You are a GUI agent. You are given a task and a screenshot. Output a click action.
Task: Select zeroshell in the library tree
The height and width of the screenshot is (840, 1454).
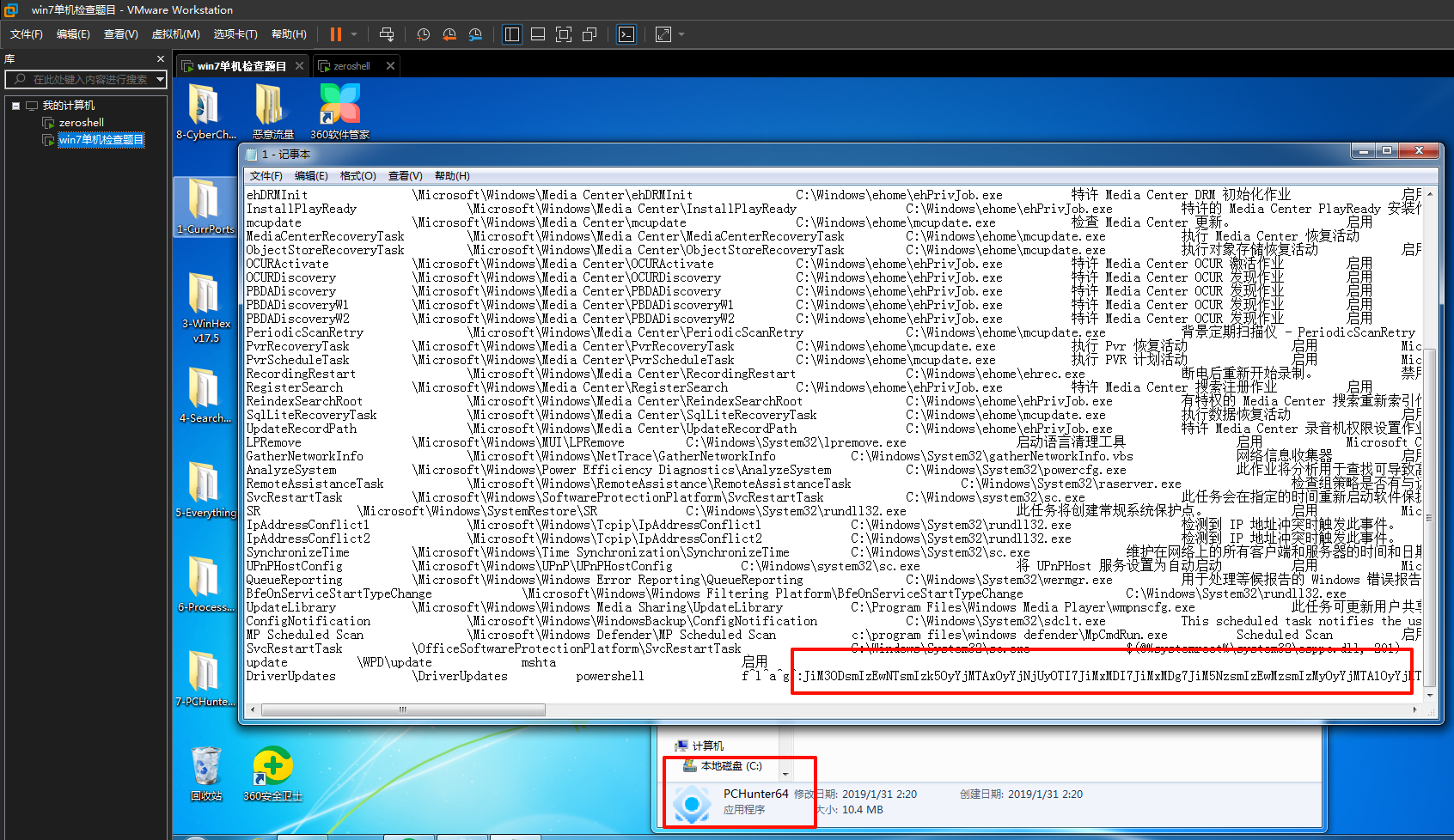82,123
